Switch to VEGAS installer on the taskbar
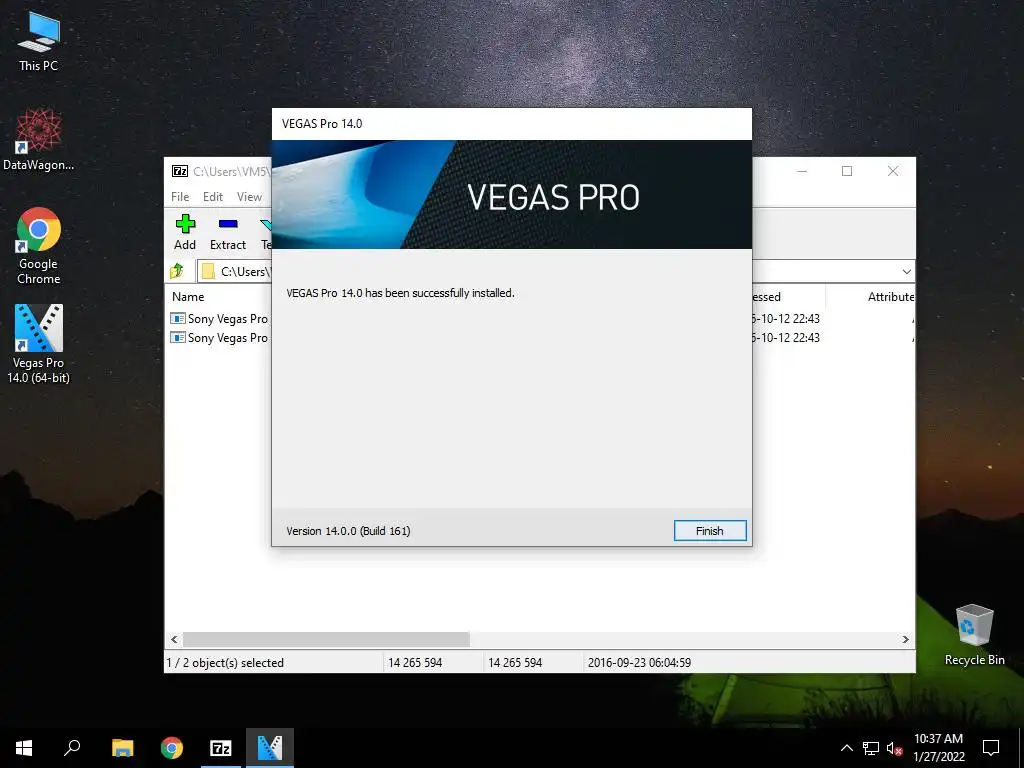The image size is (1024, 768). [270, 748]
